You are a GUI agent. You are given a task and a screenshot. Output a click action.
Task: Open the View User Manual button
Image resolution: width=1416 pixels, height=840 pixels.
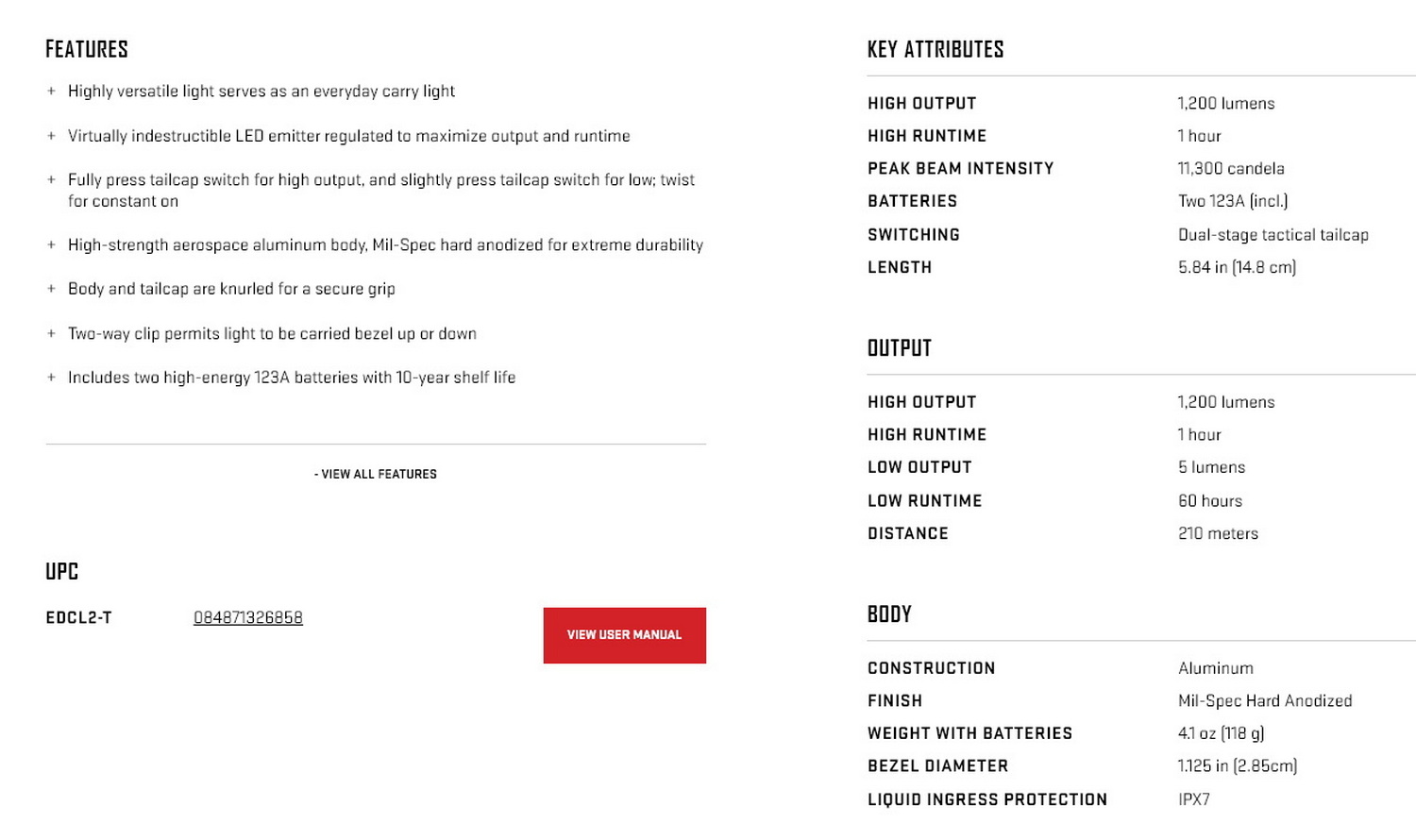[x=624, y=635]
